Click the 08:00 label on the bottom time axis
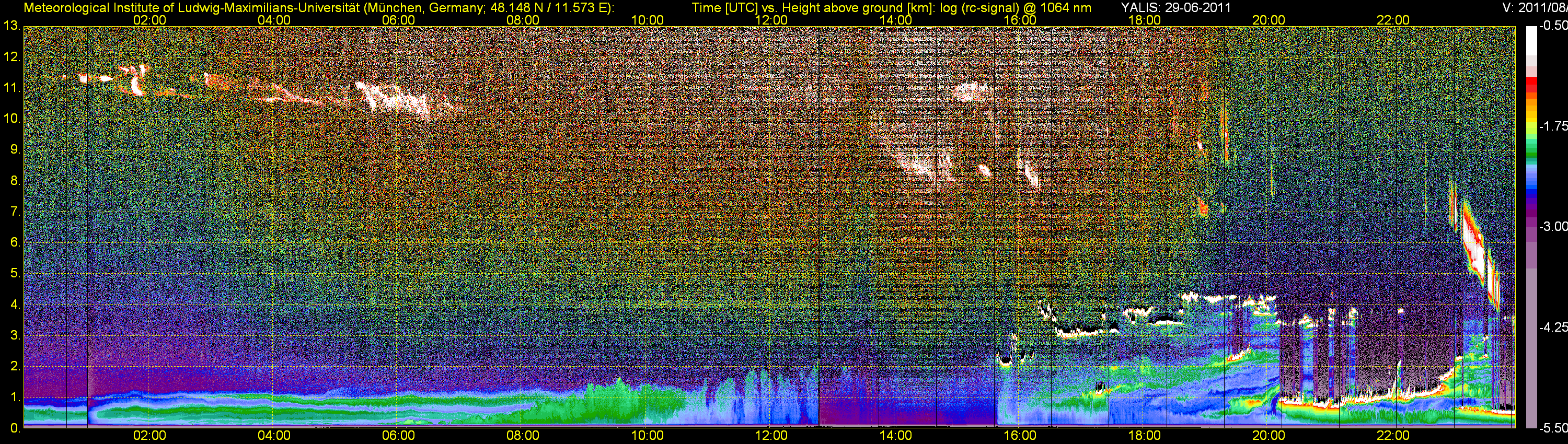 tap(523, 436)
